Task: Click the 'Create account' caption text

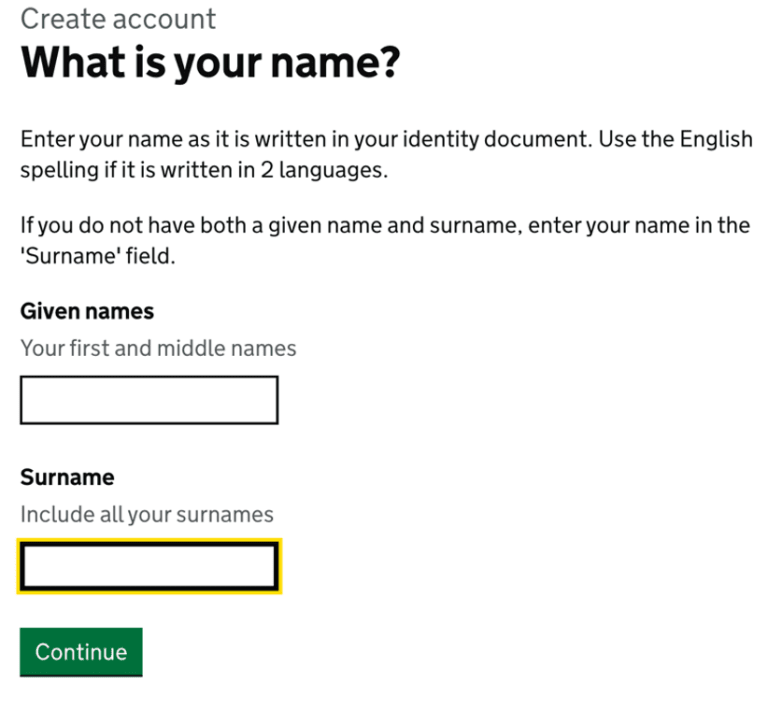Action: [x=118, y=18]
